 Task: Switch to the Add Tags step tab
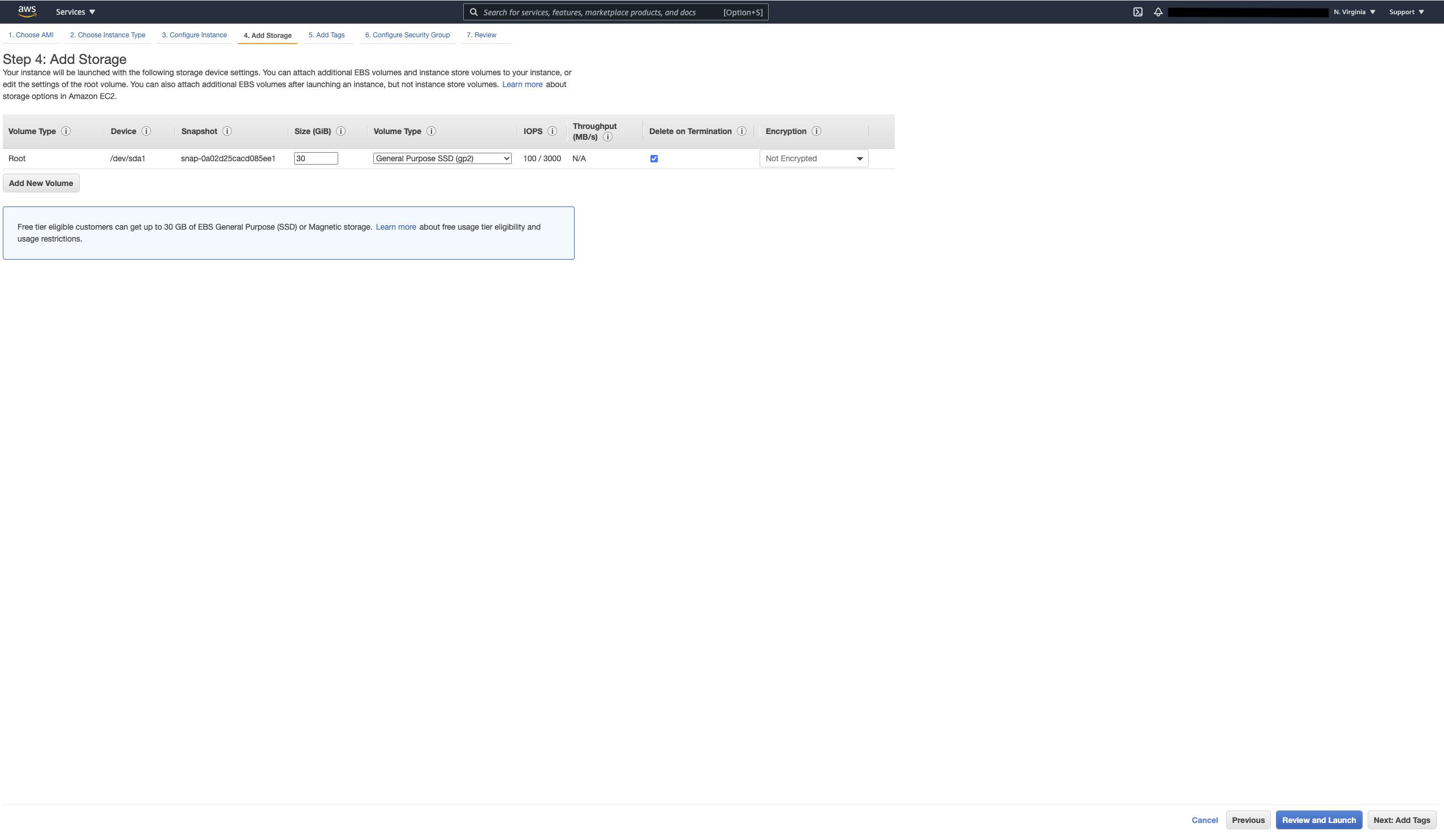[x=326, y=35]
